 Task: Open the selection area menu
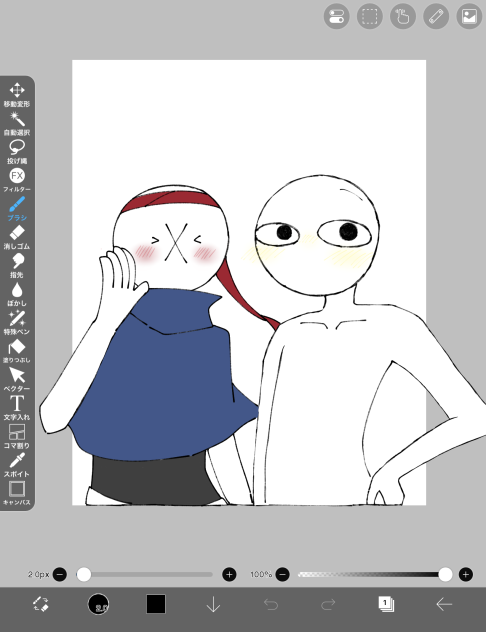370,17
